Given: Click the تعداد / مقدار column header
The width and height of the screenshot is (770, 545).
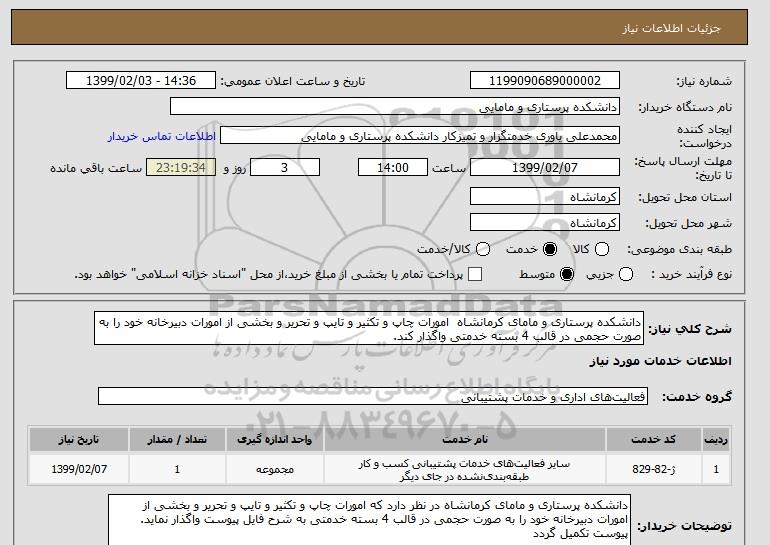Looking at the screenshot, I should pyautogui.click(x=177, y=439).
